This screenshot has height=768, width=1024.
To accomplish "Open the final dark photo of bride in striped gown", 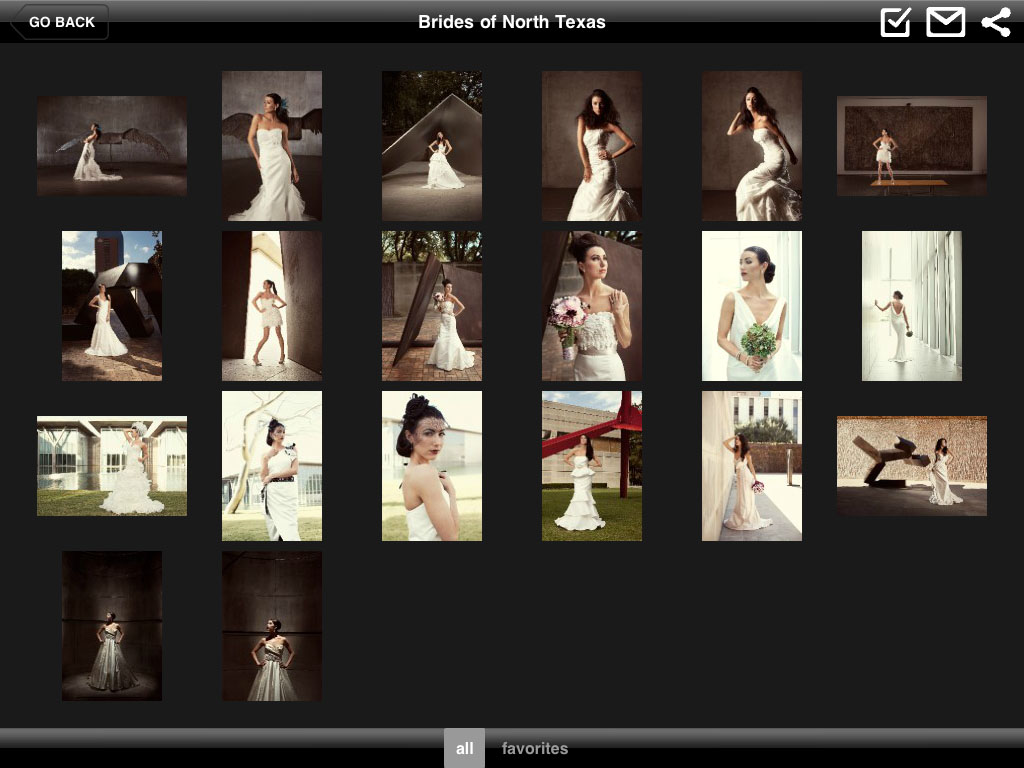I will (272, 626).
